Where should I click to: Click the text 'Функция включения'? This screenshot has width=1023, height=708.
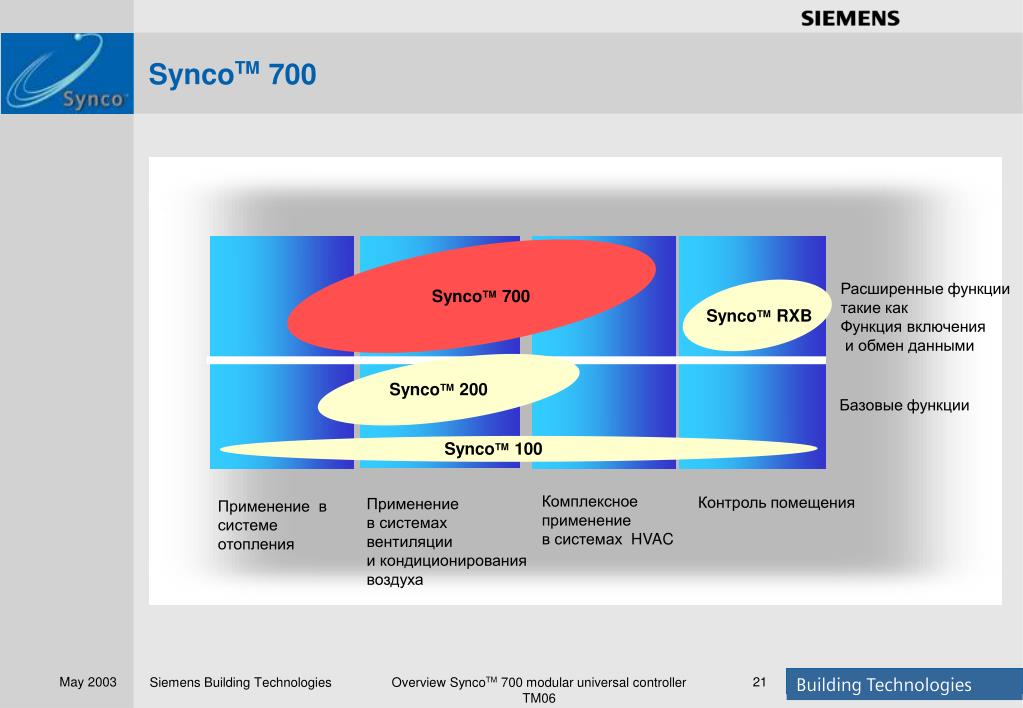tap(912, 326)
